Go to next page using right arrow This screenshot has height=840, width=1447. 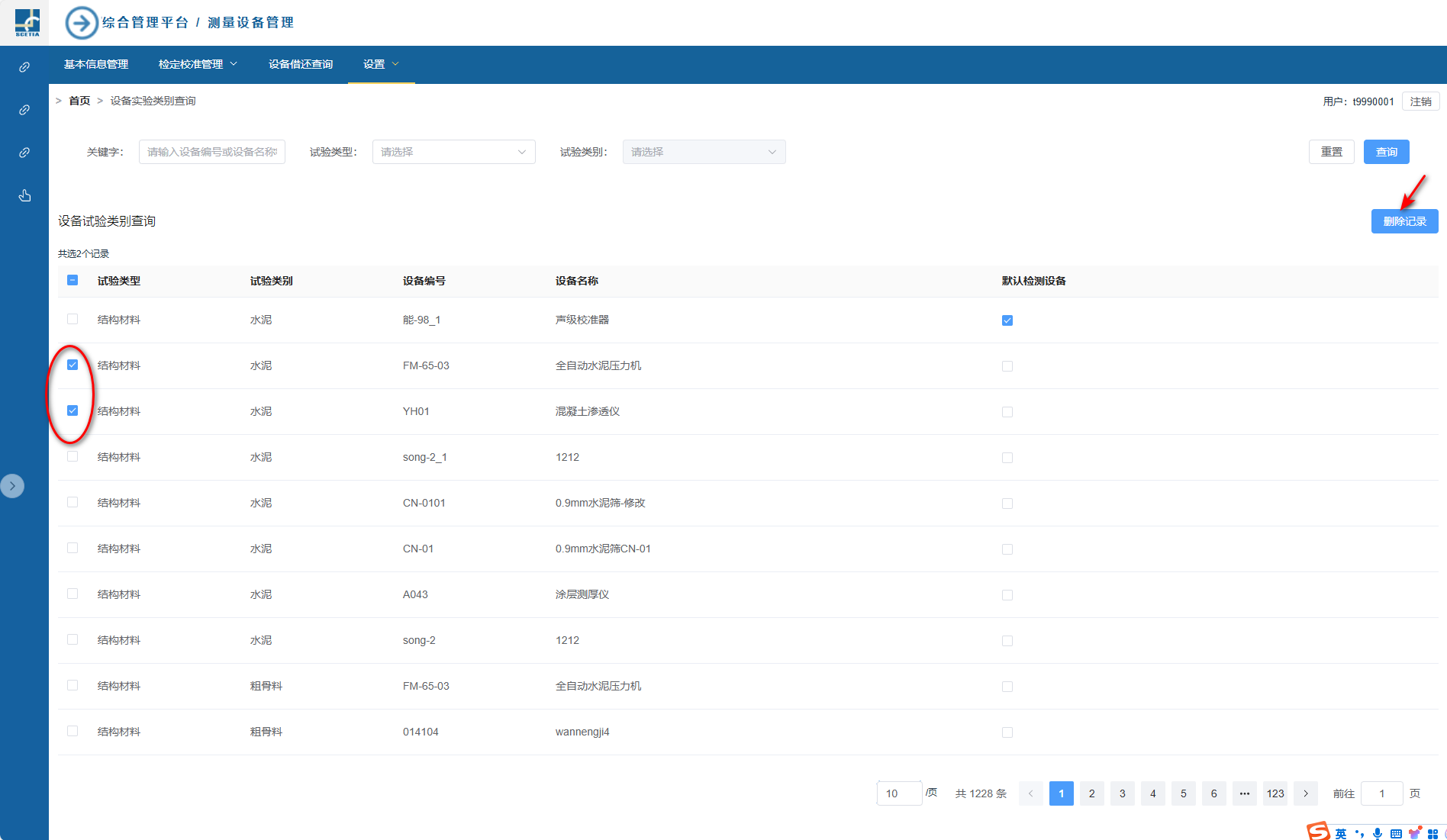click(1306, 793)
